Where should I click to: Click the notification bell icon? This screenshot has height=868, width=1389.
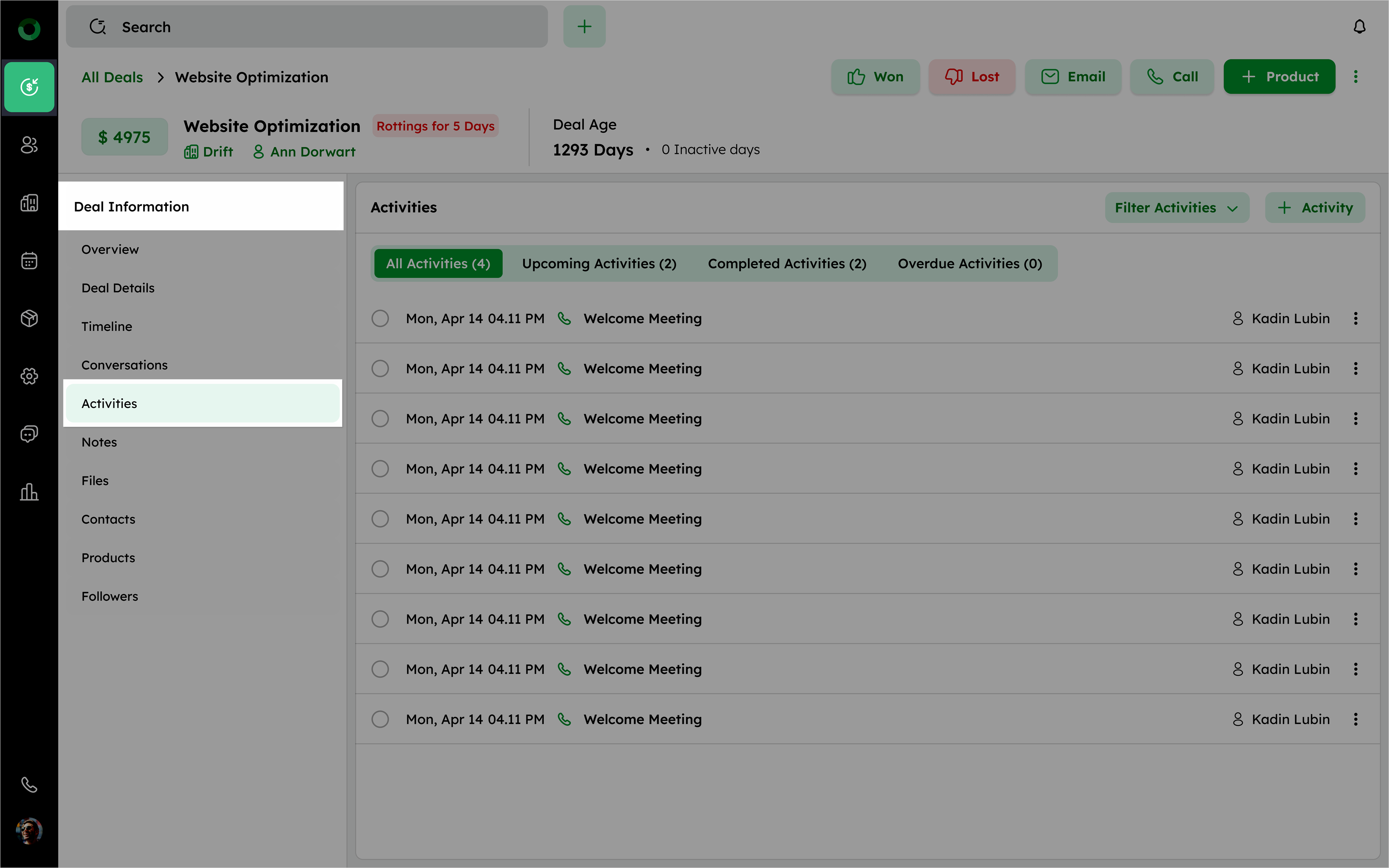tap(1359, 27)
